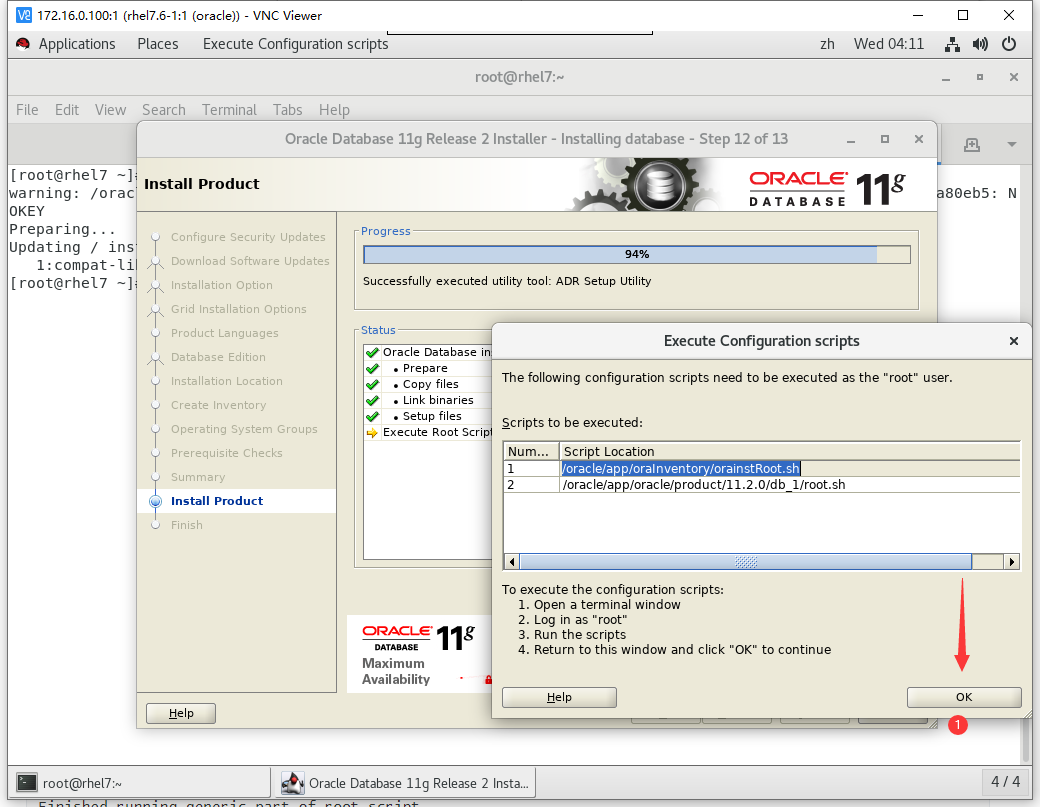The height and width of the screenshot is (807, 1040).
Task: Switch to Oracle Database installer taskbar button
Action: [x=405, y=783]
